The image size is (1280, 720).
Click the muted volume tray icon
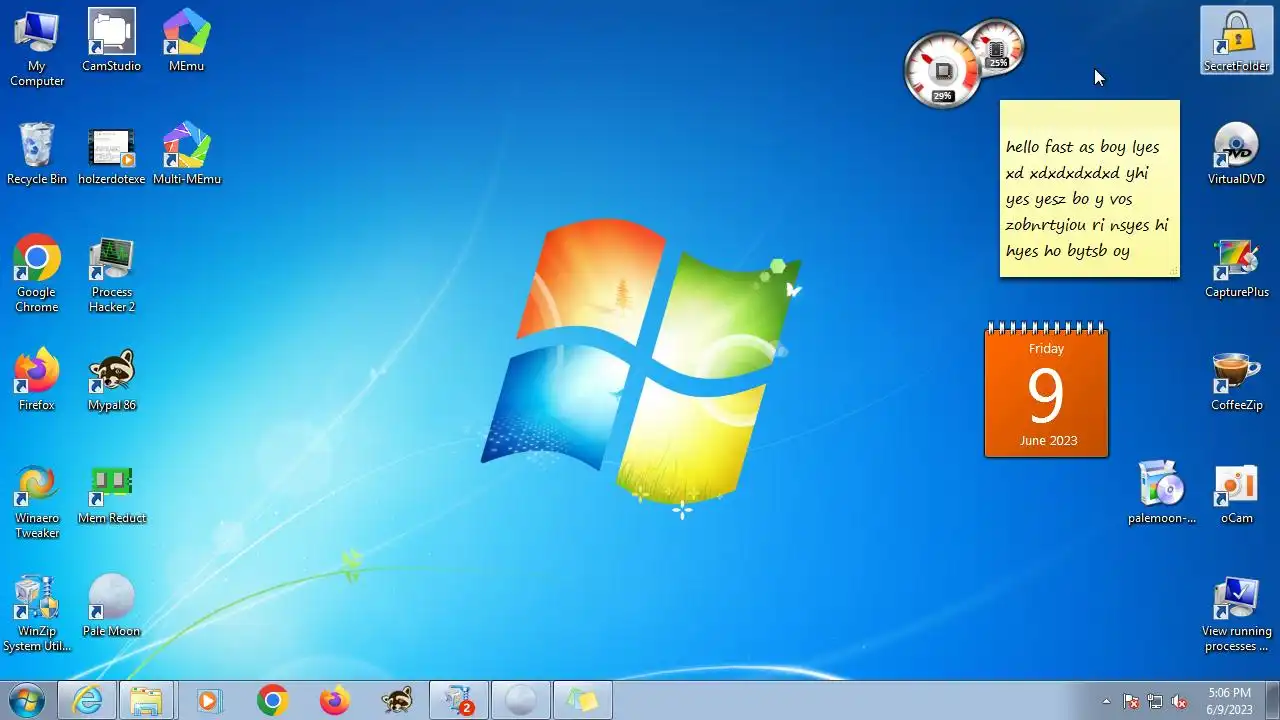click(1179, 701)
